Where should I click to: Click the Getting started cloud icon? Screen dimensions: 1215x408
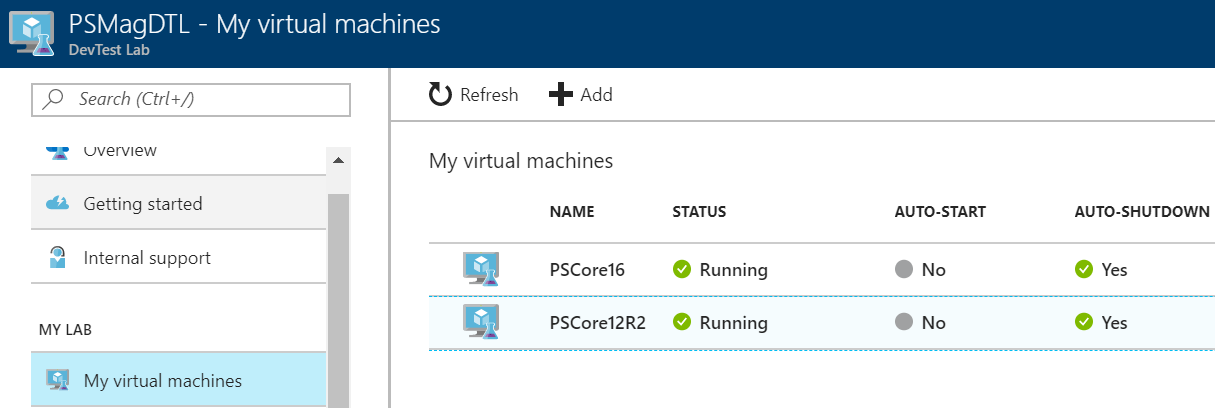(58, 204)
